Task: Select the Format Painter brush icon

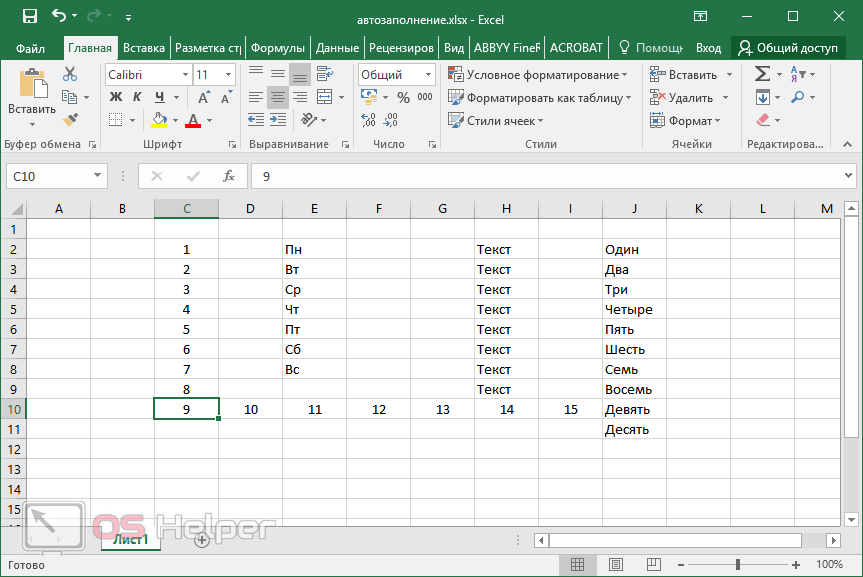Action: point(70,120)
